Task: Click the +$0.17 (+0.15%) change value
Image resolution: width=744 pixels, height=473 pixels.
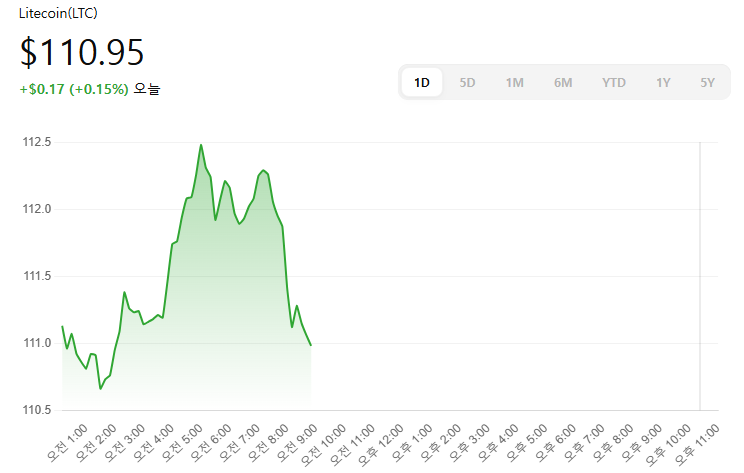Action: click(74, 89)
